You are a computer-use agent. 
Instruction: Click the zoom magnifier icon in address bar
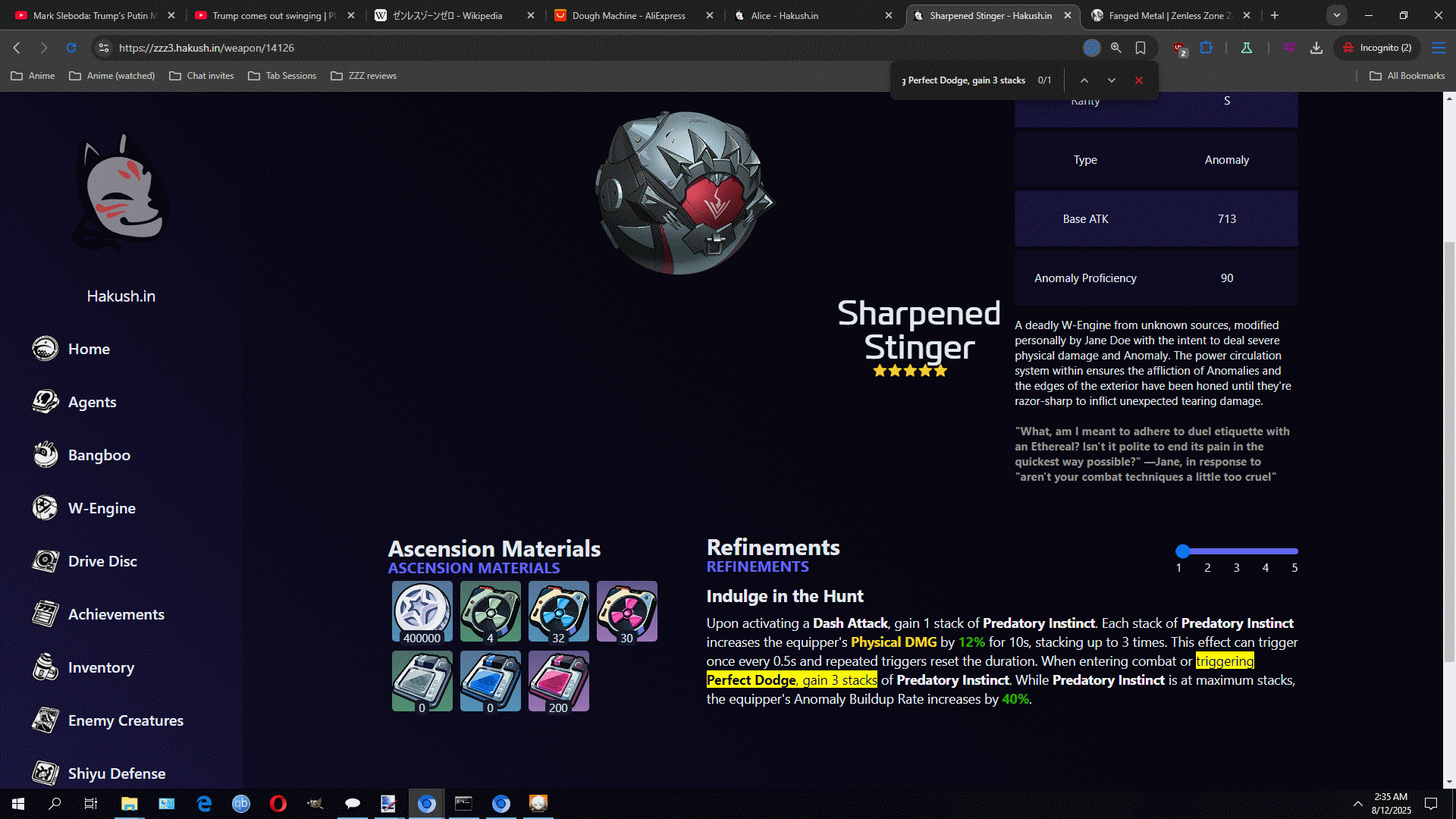(x=1116, y=48)
